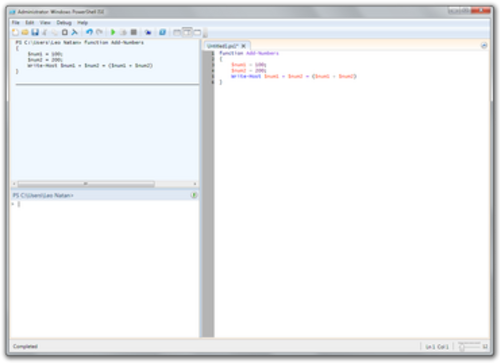Viewport: 500px width, 363px height.
Task: Select the Untitled1.ps1 script tab
Action: [x=223, y=46]
